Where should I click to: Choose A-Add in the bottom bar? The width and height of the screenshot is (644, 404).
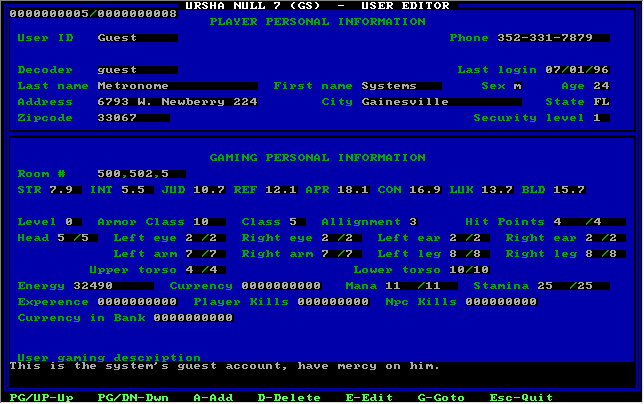tap(213, 398)
